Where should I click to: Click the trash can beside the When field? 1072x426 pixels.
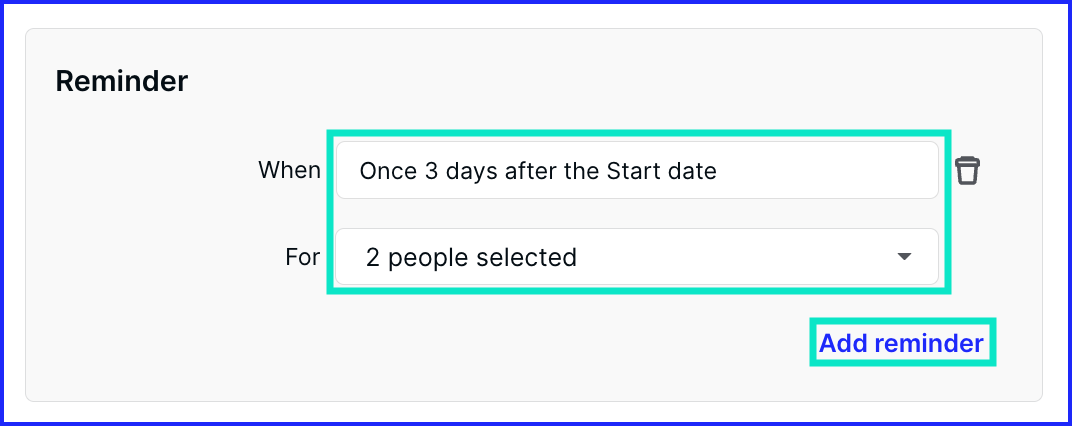click(967, 170)
